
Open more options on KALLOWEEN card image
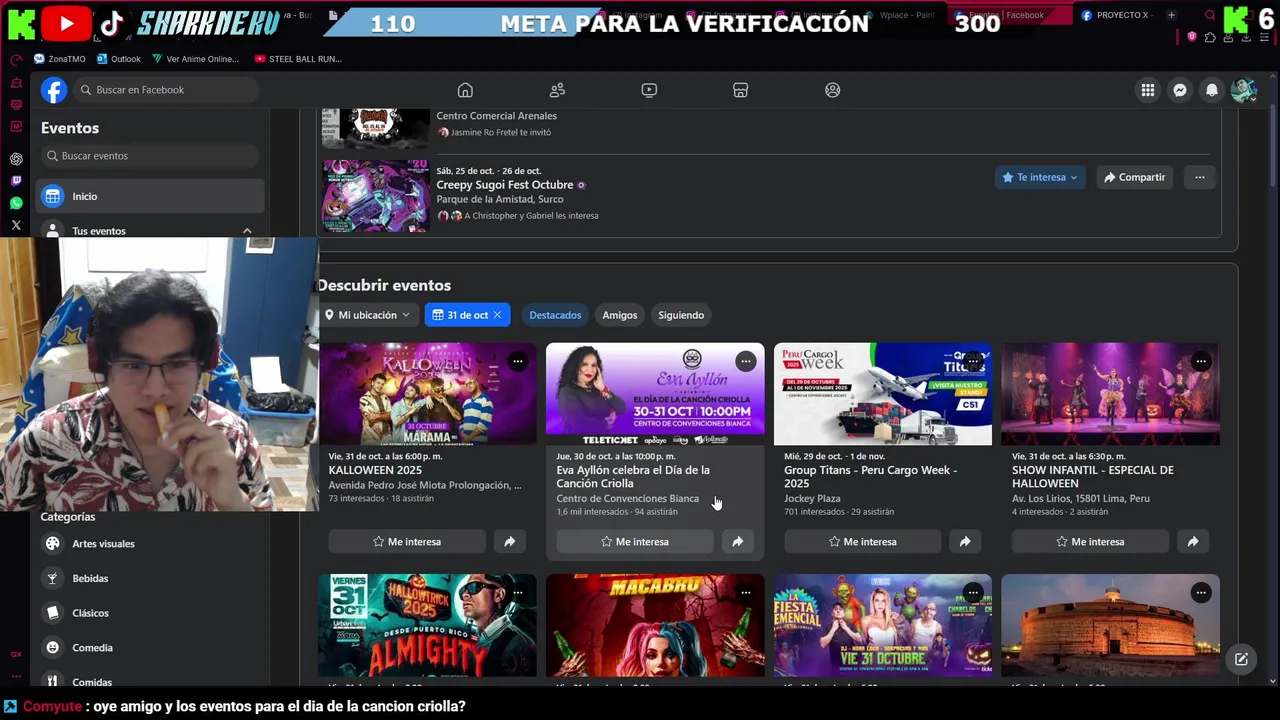tap(517, 361)
